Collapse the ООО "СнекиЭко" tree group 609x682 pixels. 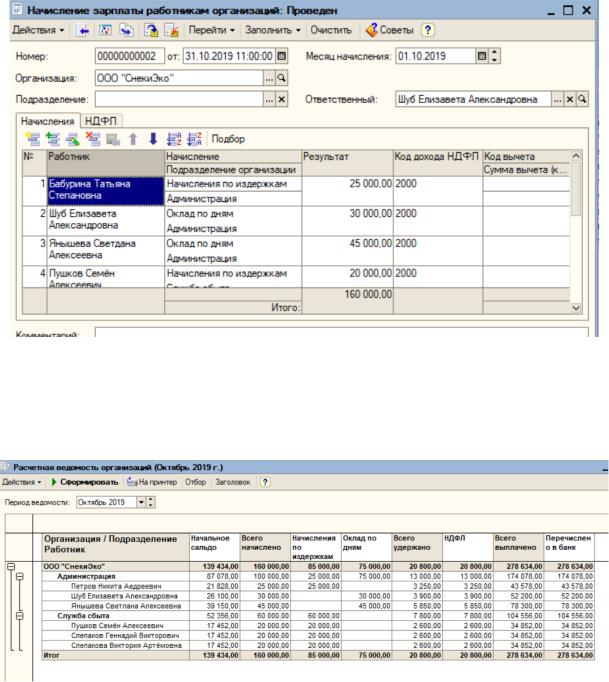(x=13, y=565)
